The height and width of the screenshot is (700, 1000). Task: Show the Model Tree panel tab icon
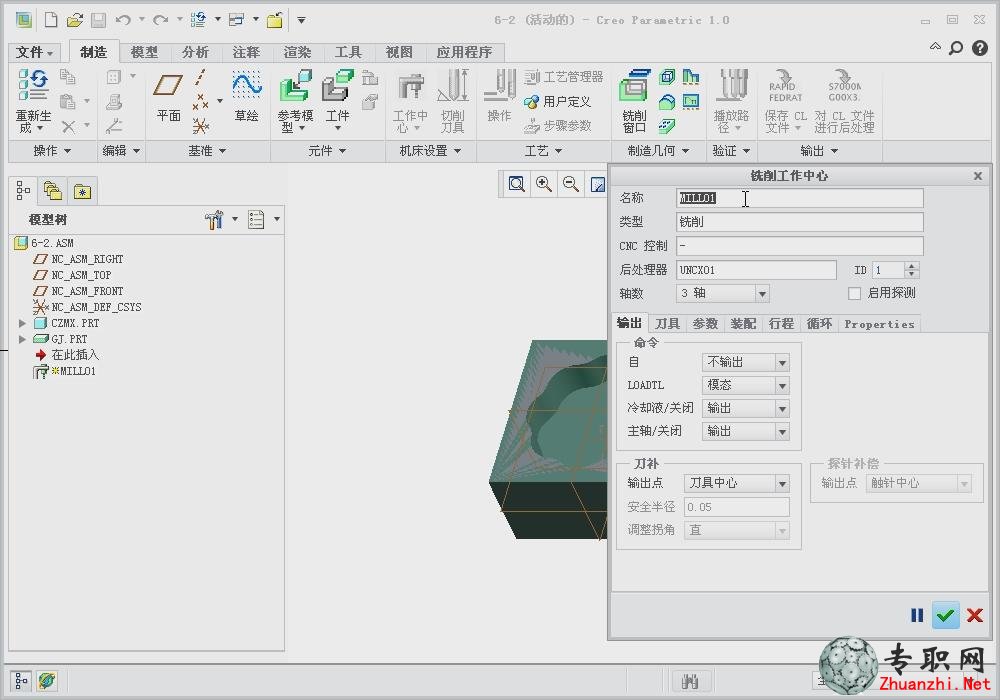[x=23, y=190]
